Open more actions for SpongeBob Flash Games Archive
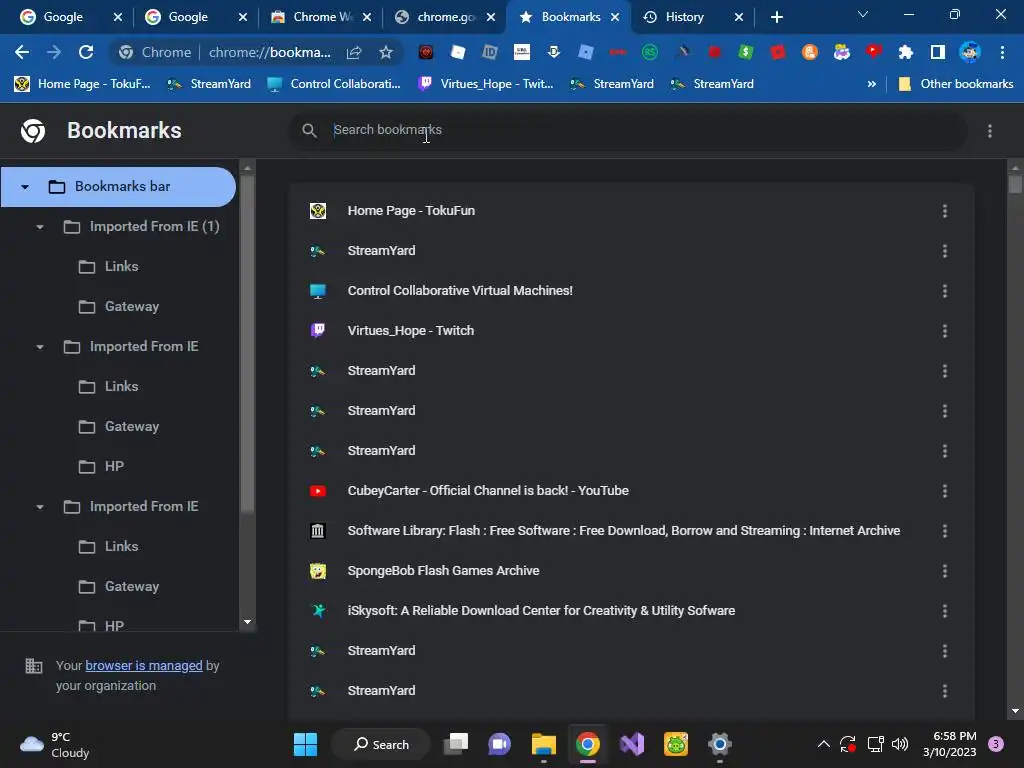The width and height of the screenshot is (1024, 768). click(x=944, y=571)
